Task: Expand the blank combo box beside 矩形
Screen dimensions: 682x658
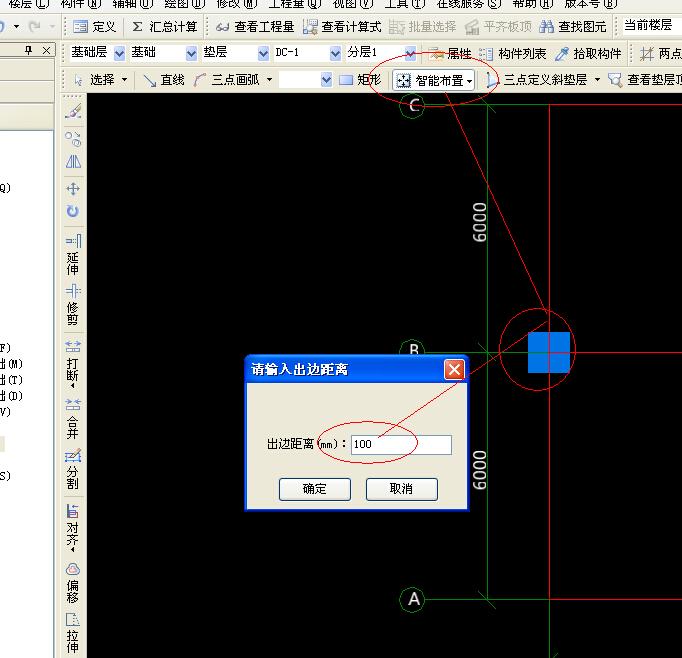Action: click(x=326, y=80)
